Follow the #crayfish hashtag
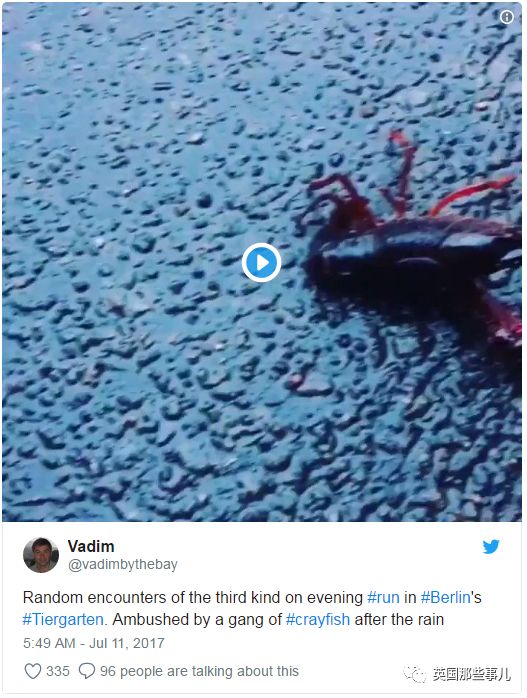The height and width of the screenshot is (698, 527). pos(318,619)
